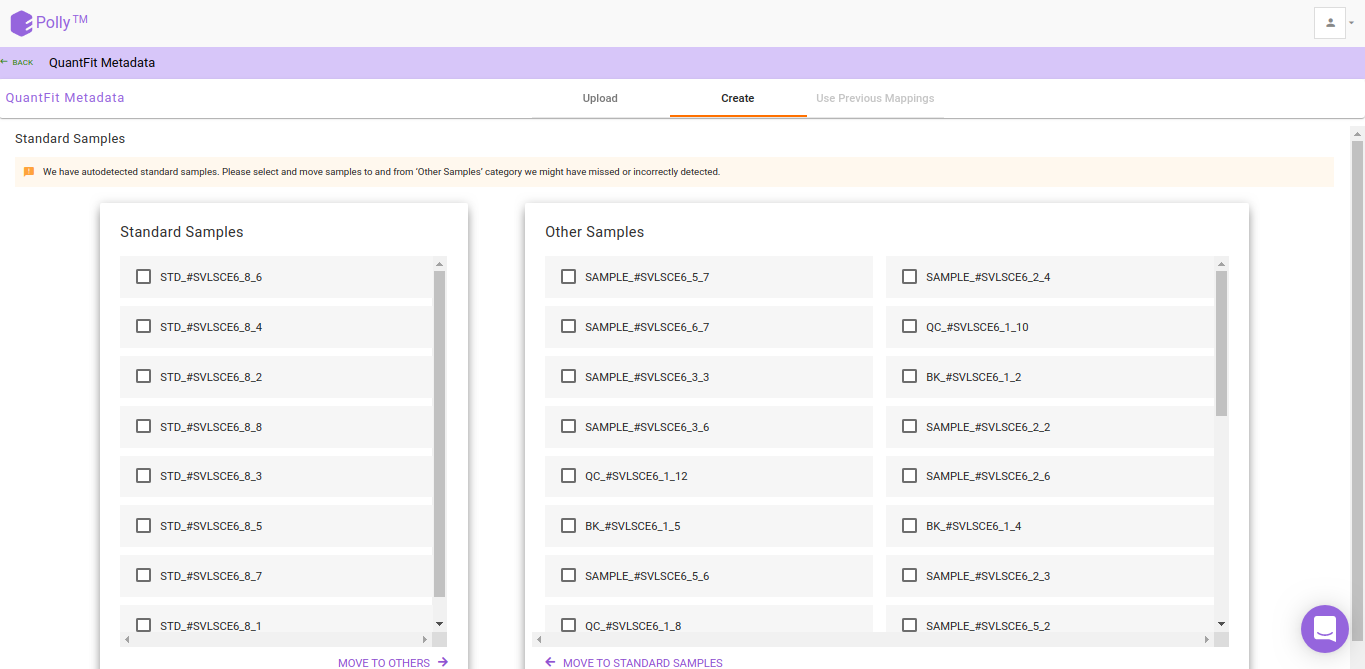Click Standard Samples horizontal scroll-right arrow
The image size is (1365, 669).
coord(425,639)
